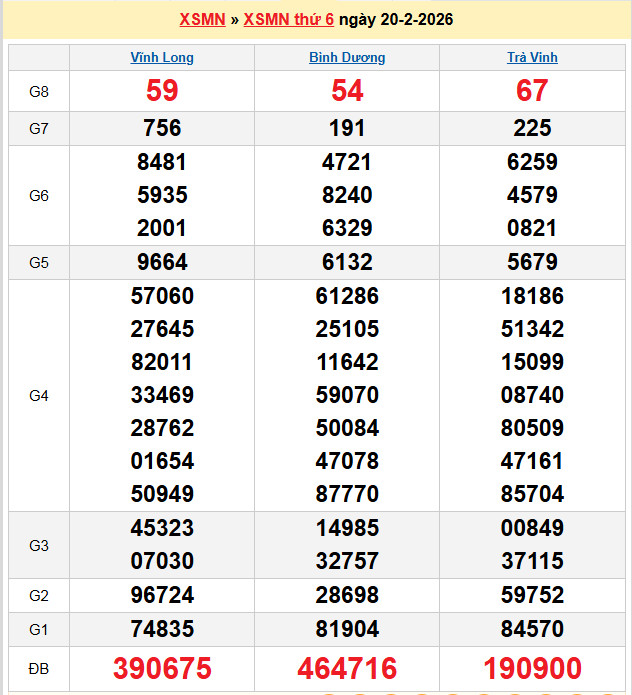Select the Bình Dương special prize 464716

(x=347, y=668)
